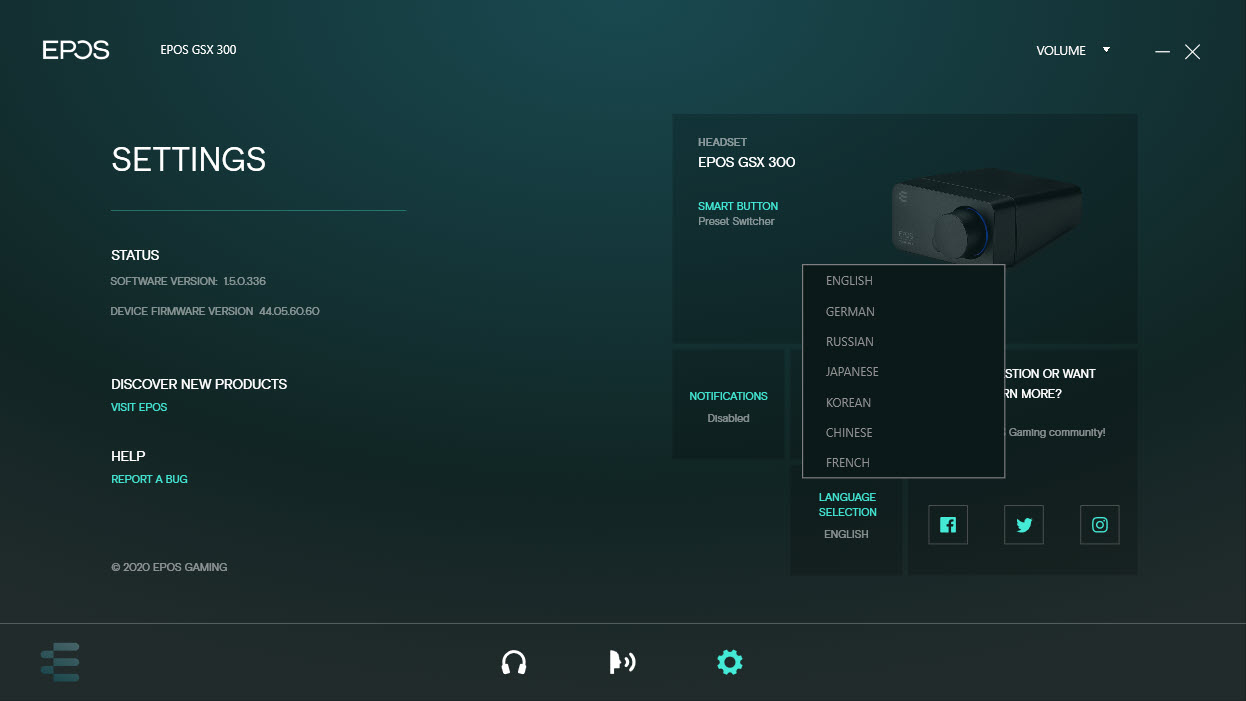
Task: Toggle the Notifications Disabled tile
Action: click(728, 406)
